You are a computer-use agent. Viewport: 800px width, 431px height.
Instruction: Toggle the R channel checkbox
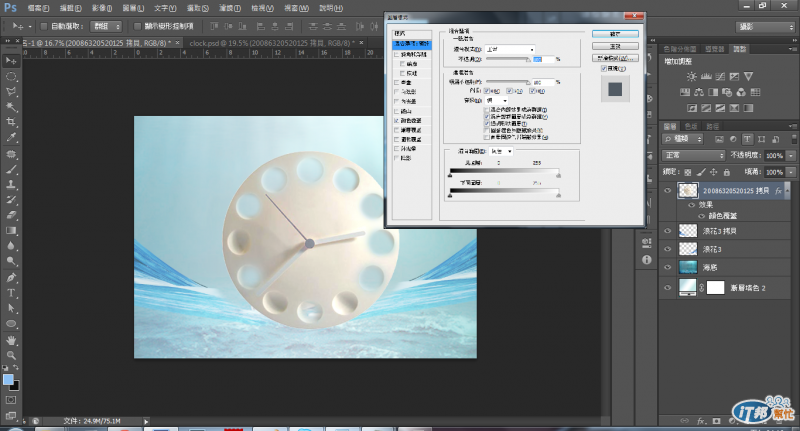(x=487, y=91)
